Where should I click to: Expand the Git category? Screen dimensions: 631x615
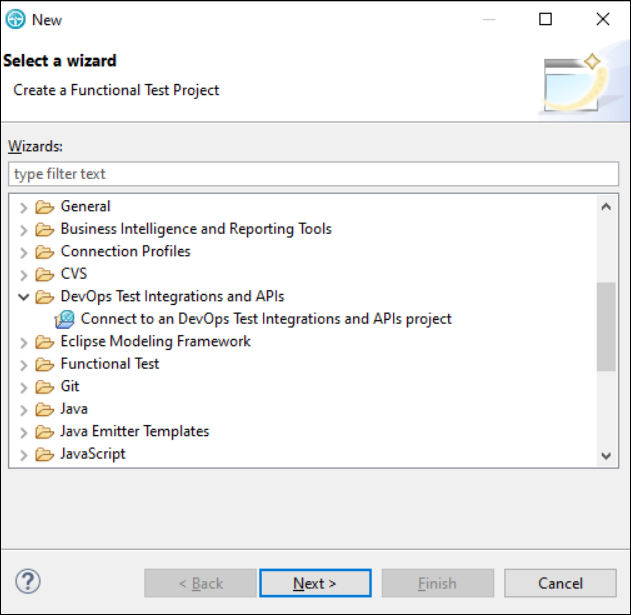point(24,388)
